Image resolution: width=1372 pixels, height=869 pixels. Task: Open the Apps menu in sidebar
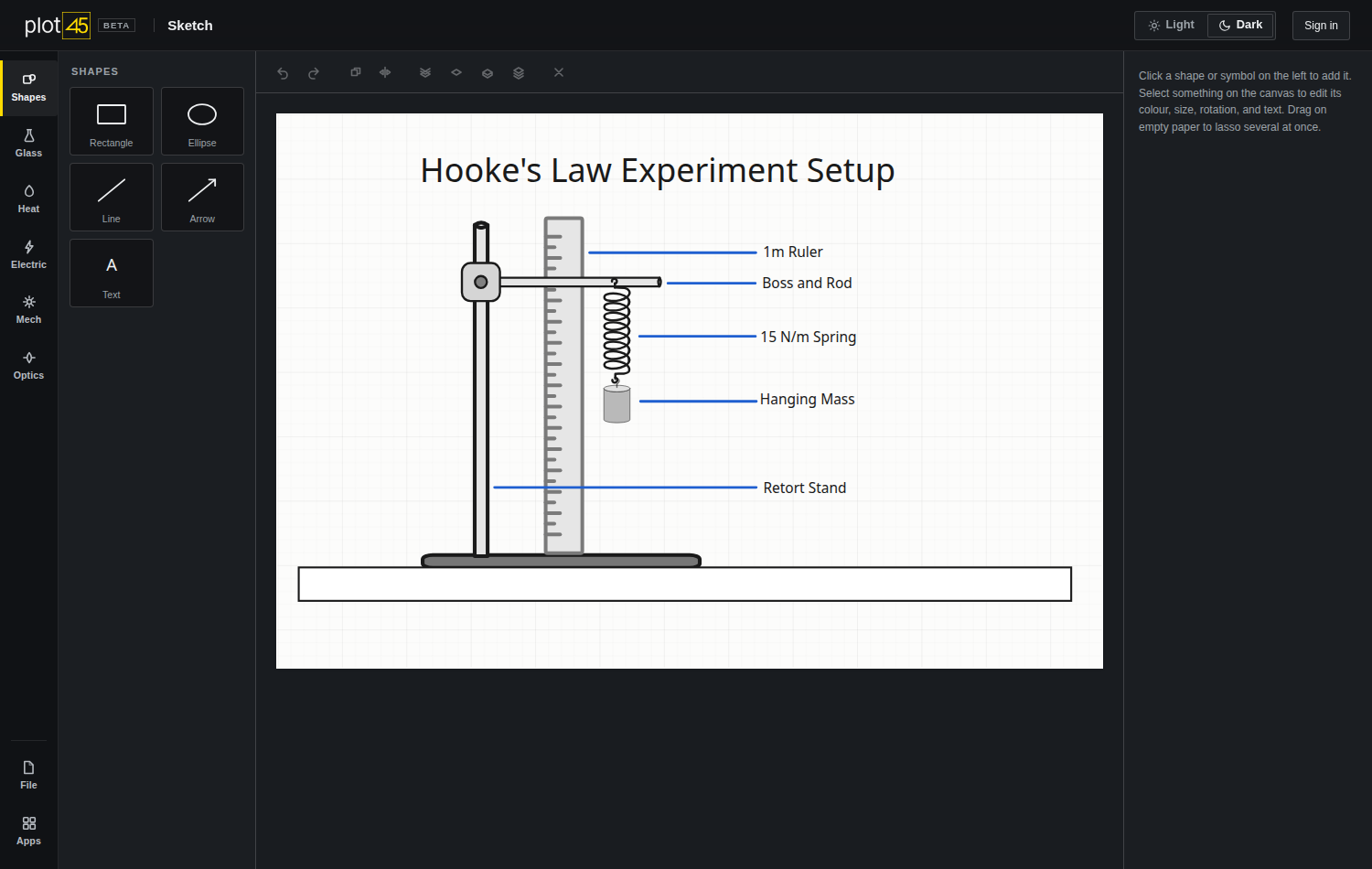(28, 831)
